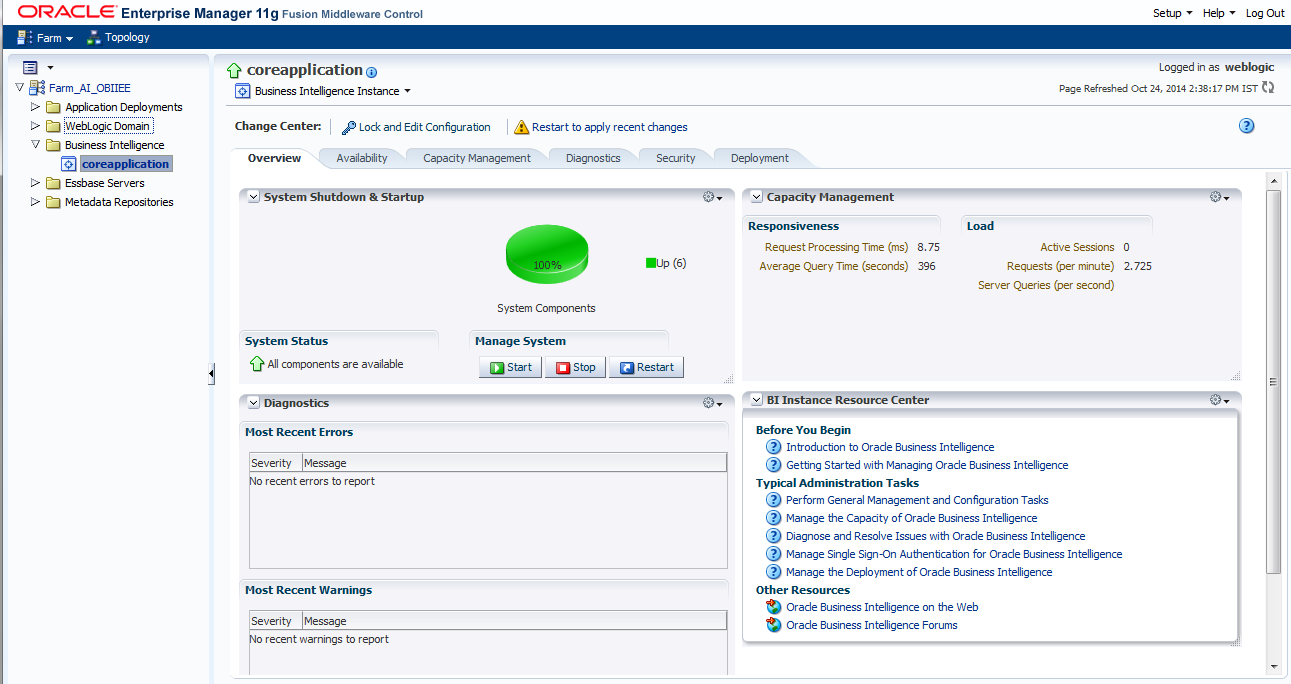This screenshot has height=684, width=1291.
Task: Click the Business Intelligence Instance menu icon
Action: tap(242, 91)
